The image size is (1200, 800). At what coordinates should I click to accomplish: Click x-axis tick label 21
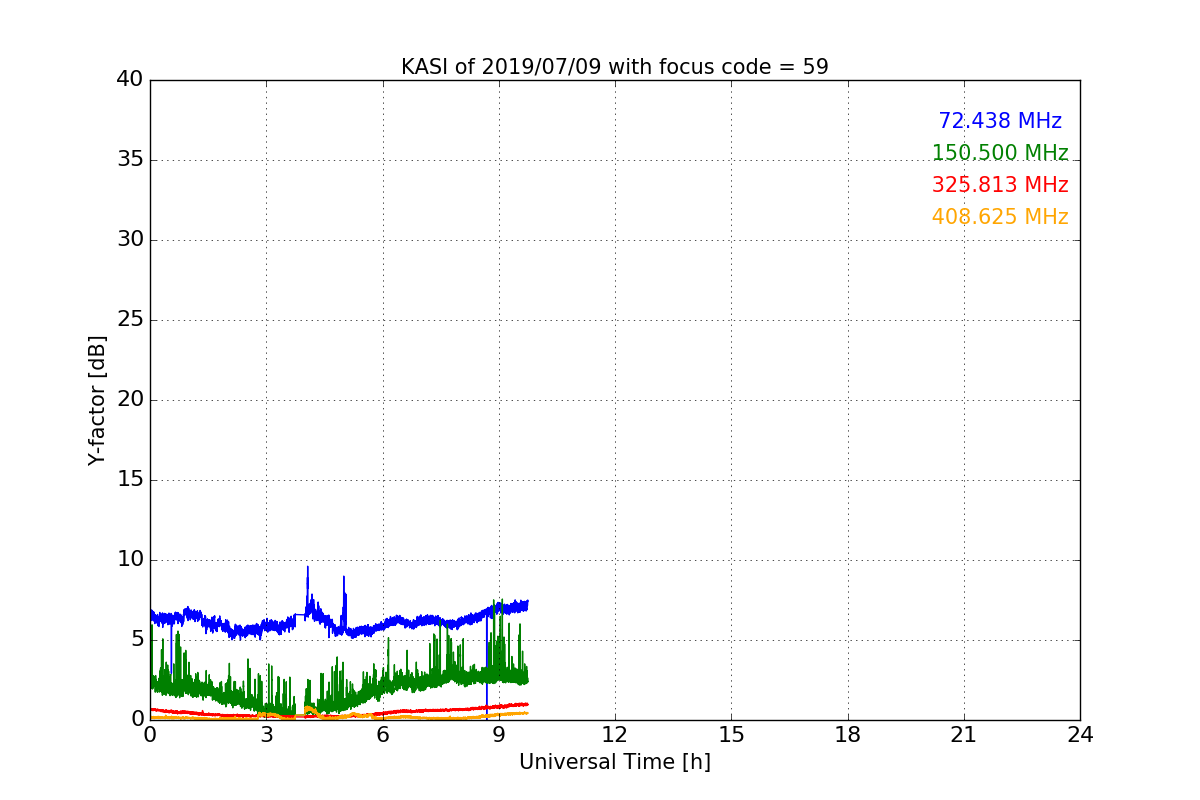click(x=964, y=735)
